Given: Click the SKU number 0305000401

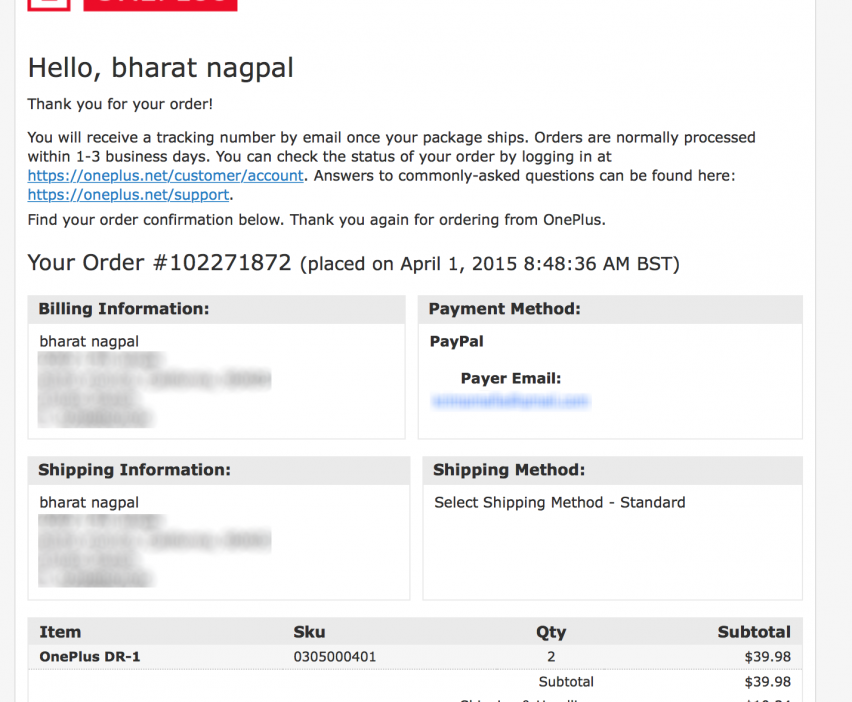Looking at the screenshot, I should 335,657.
